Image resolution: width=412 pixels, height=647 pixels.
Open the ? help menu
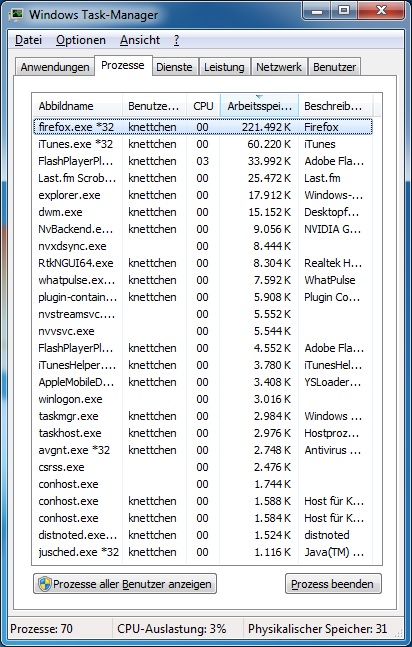click(176, 40)
